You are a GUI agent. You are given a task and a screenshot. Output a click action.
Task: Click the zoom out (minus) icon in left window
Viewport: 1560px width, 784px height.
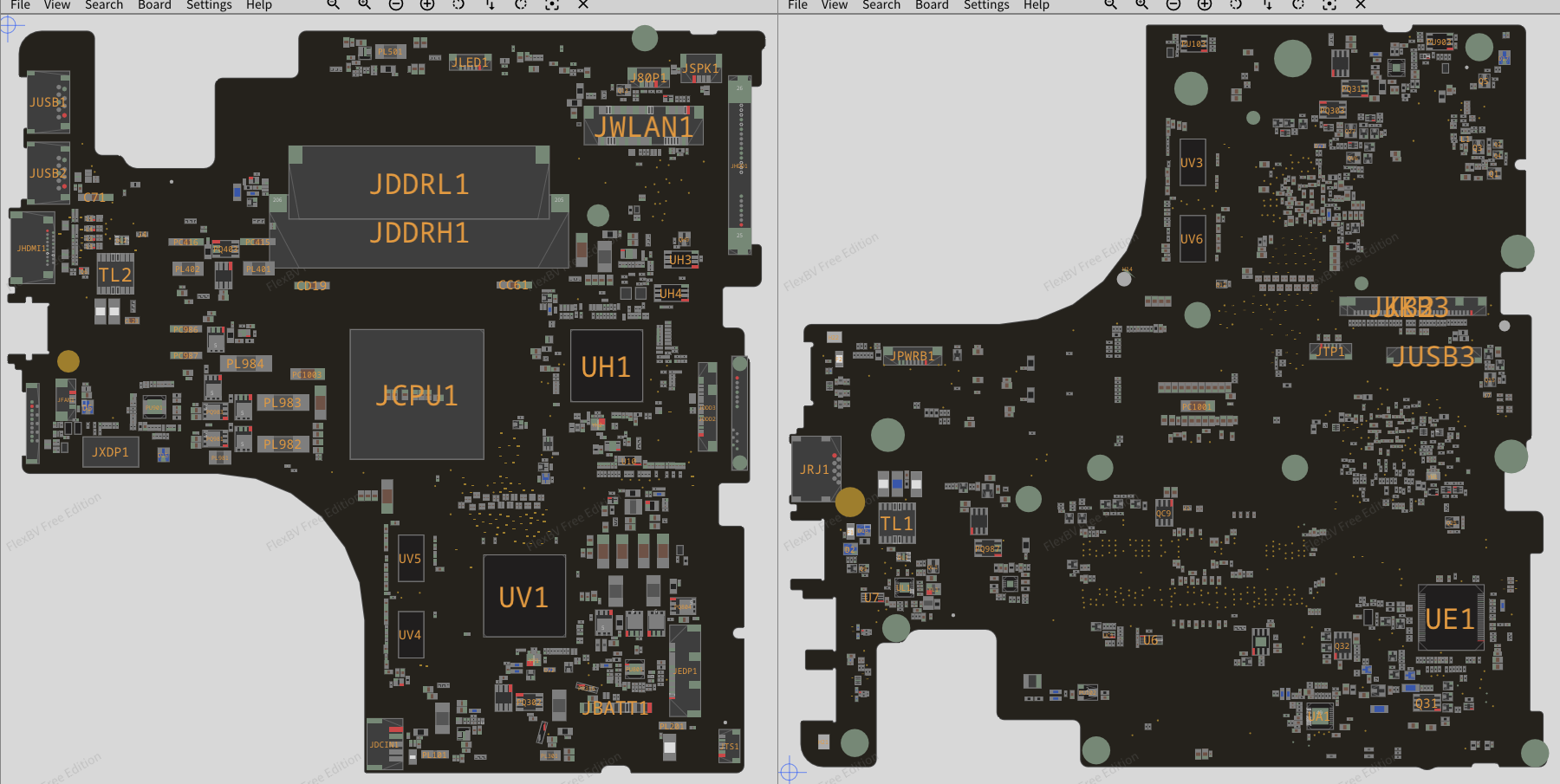(x=396, y=5)
